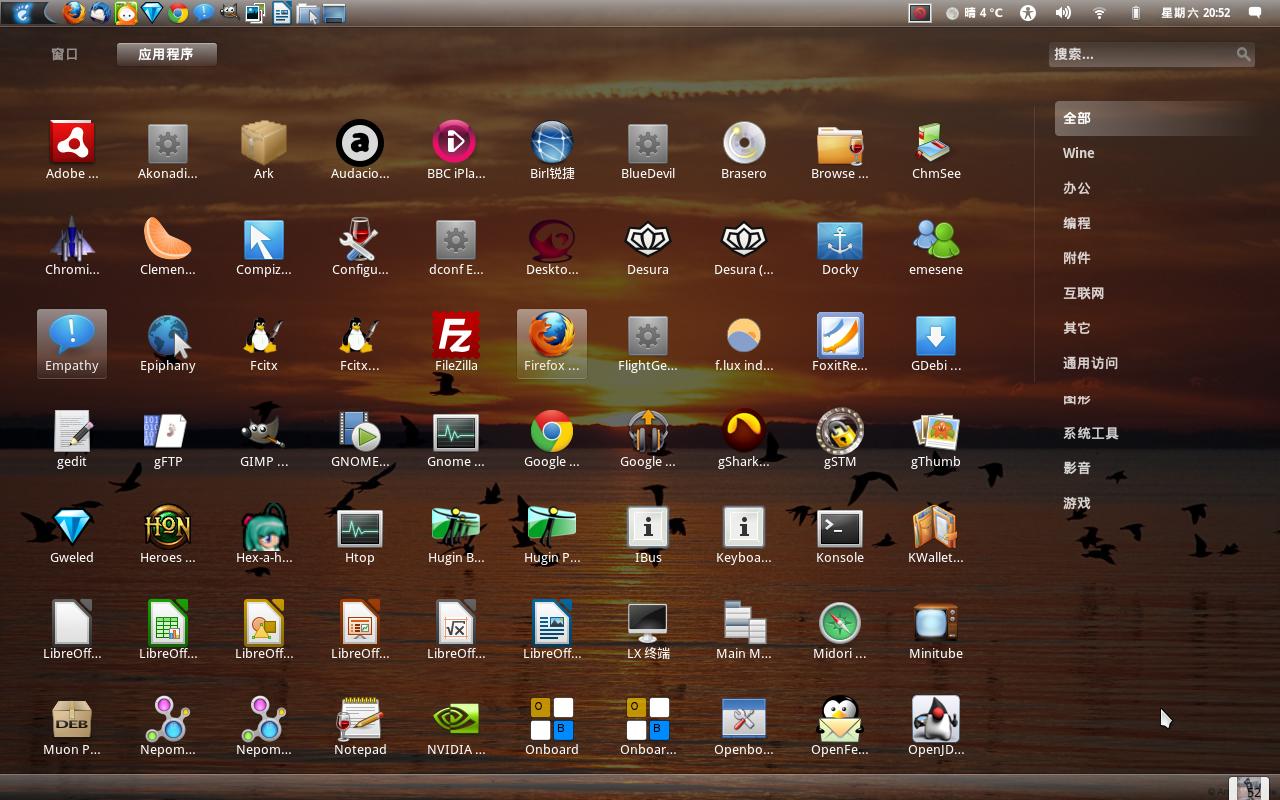
Task: Open the IBus input method app
Action: tap(648, 527)
